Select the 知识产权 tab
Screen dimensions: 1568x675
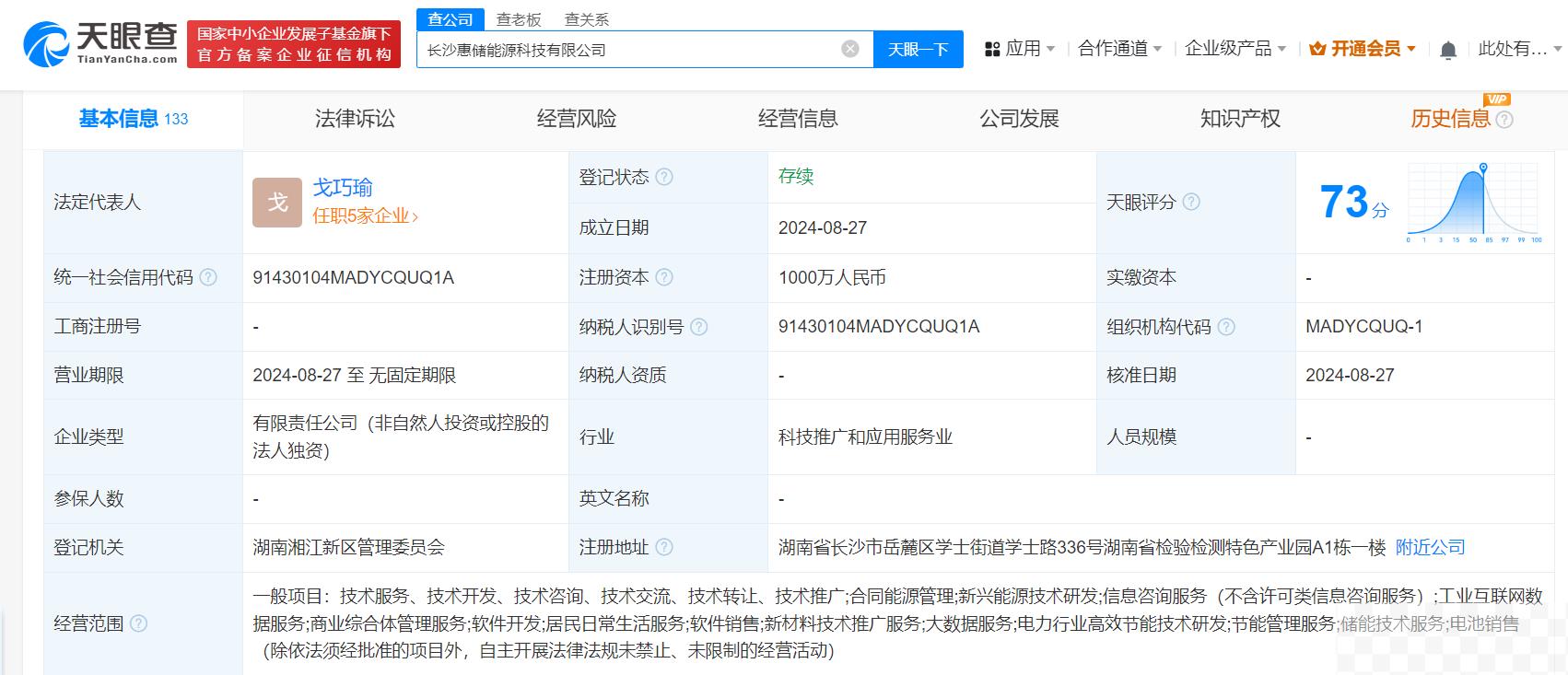[1240, 119]
